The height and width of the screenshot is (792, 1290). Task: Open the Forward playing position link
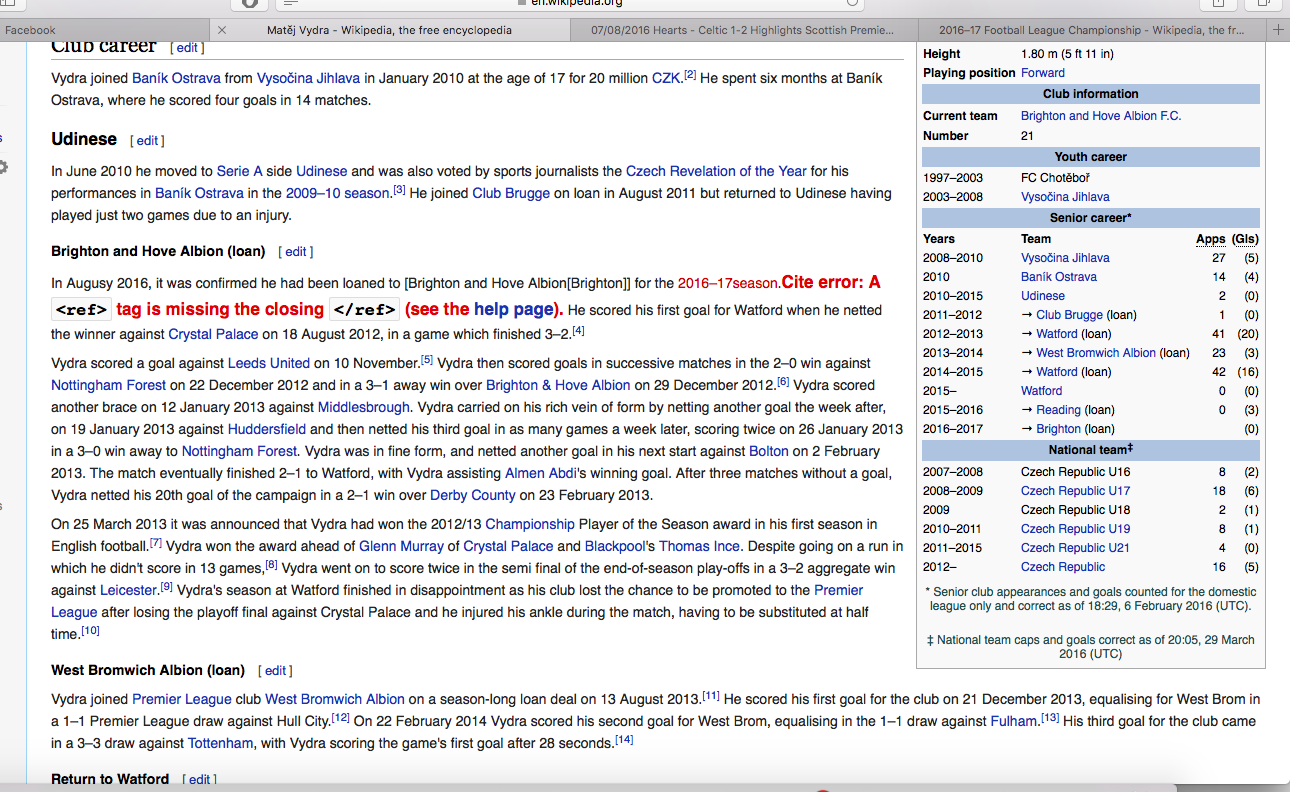click(1043, 73)
